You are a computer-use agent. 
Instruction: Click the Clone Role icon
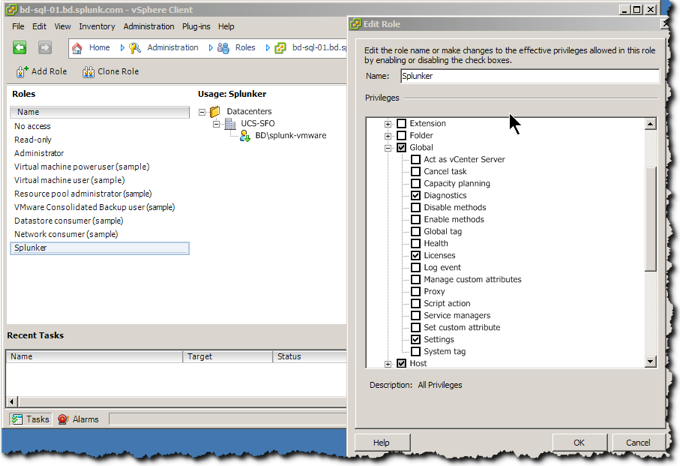point(88,72)
